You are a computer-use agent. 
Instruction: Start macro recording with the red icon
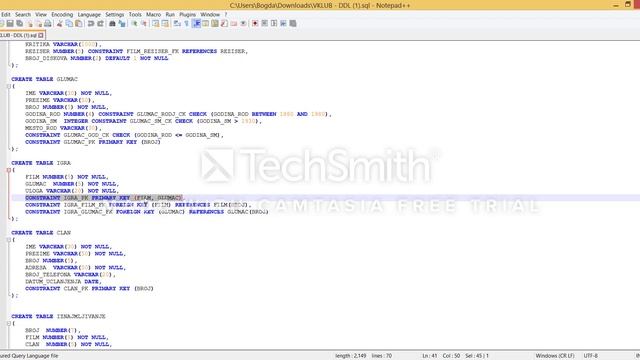(255, 24)
